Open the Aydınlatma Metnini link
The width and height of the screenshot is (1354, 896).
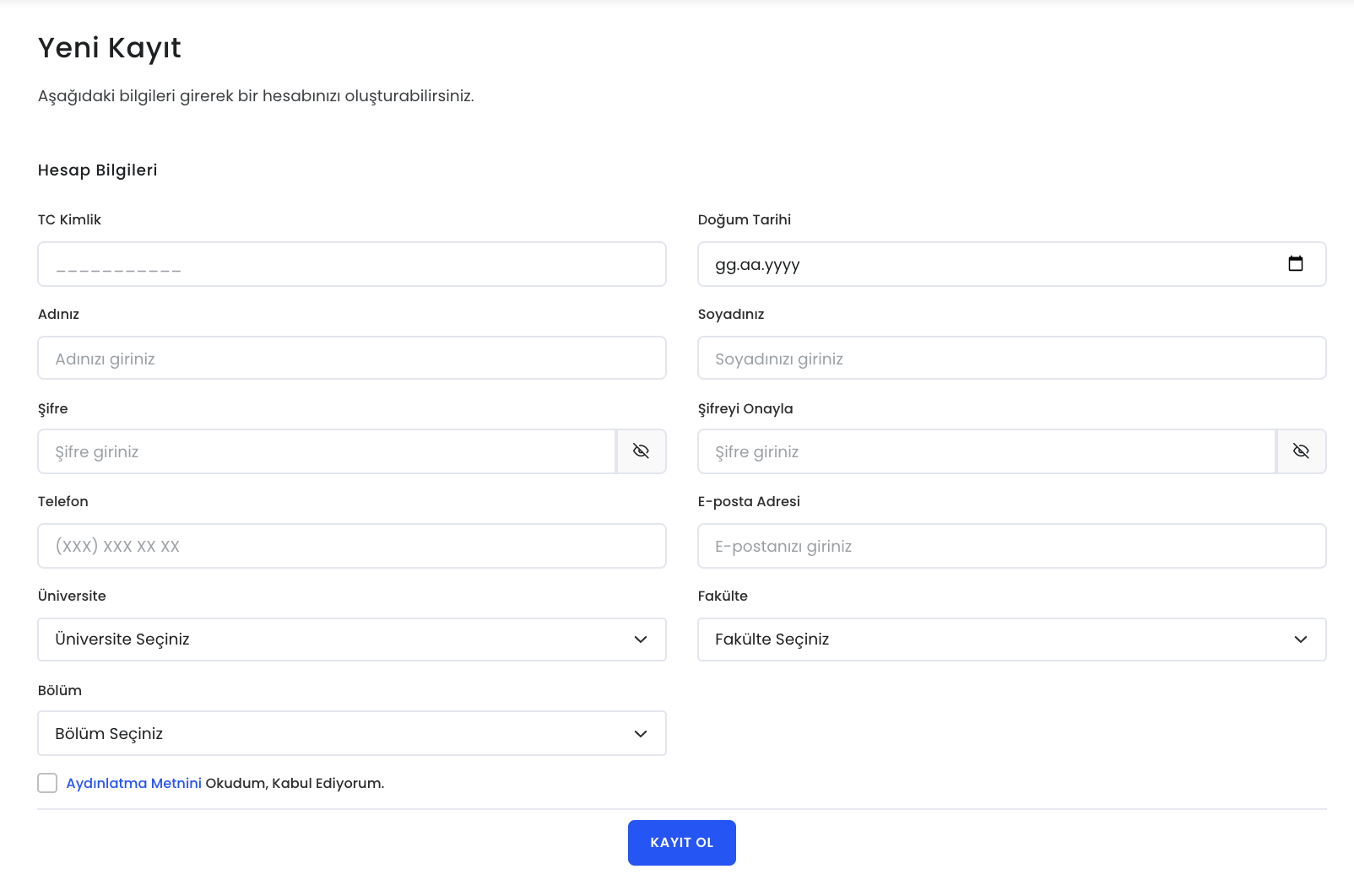(x=133, y=783)
